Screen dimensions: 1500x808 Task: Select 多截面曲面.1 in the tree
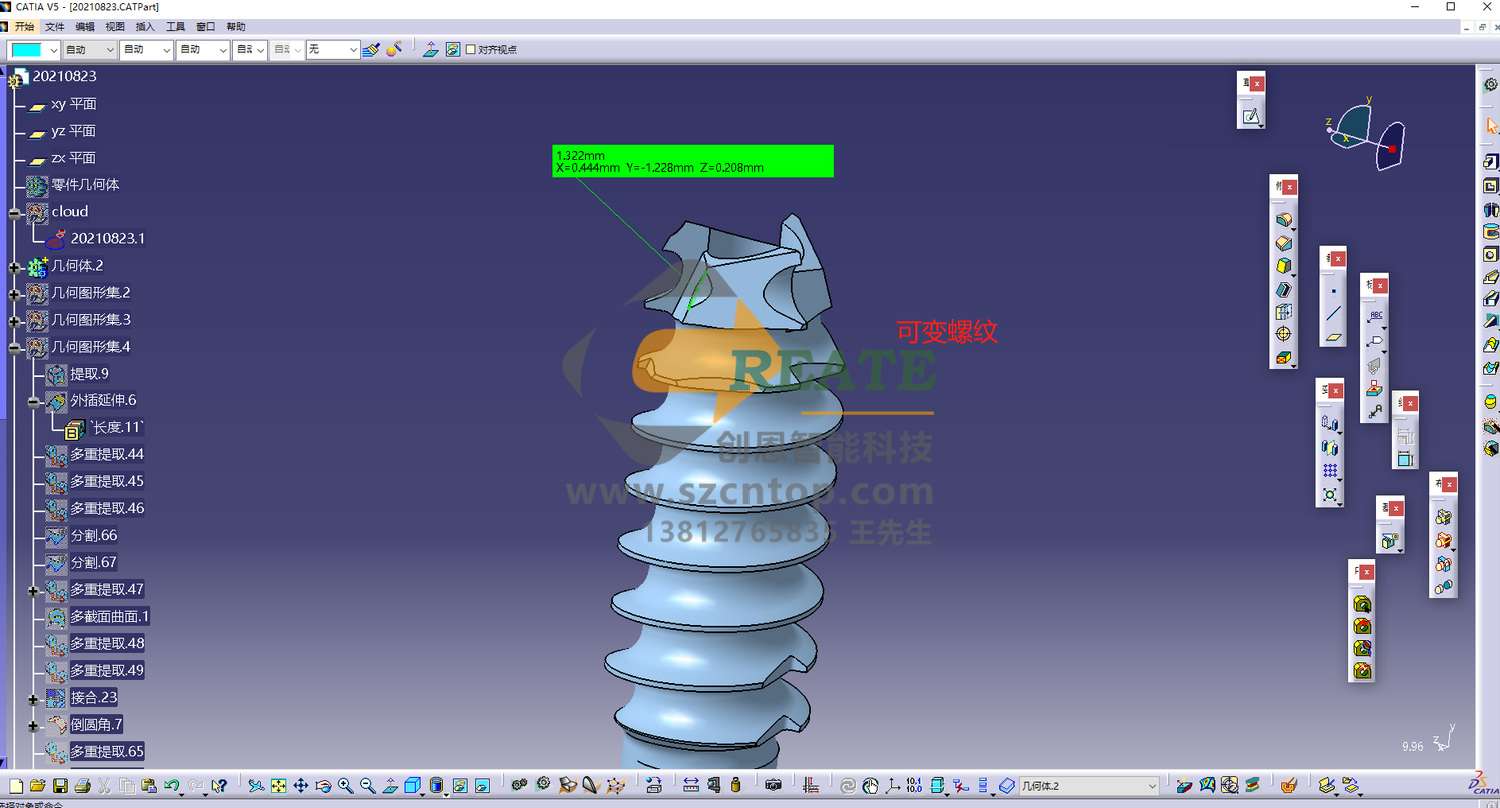[109, 617]
